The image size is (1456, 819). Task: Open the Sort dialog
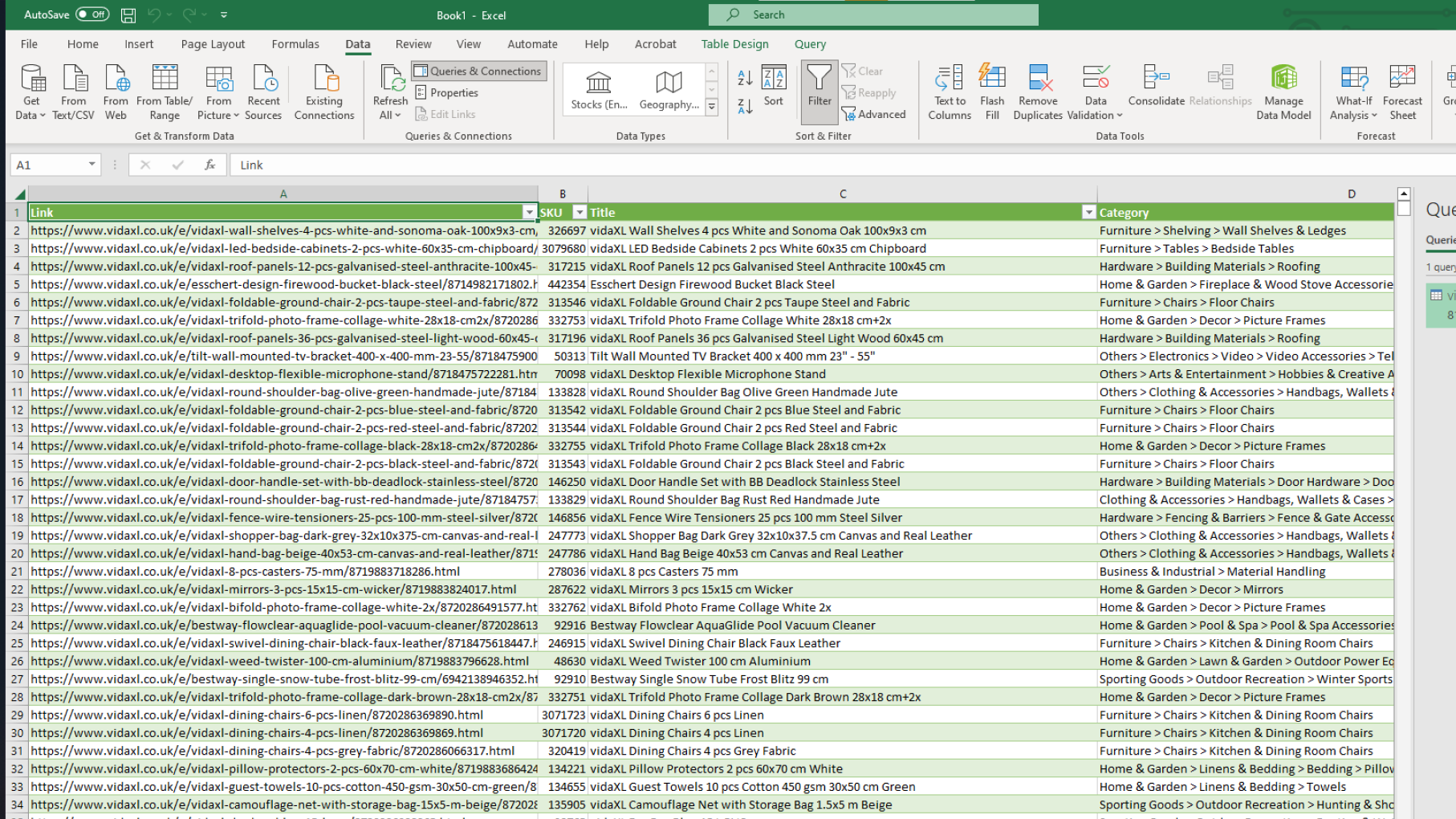tap(774, 86)
